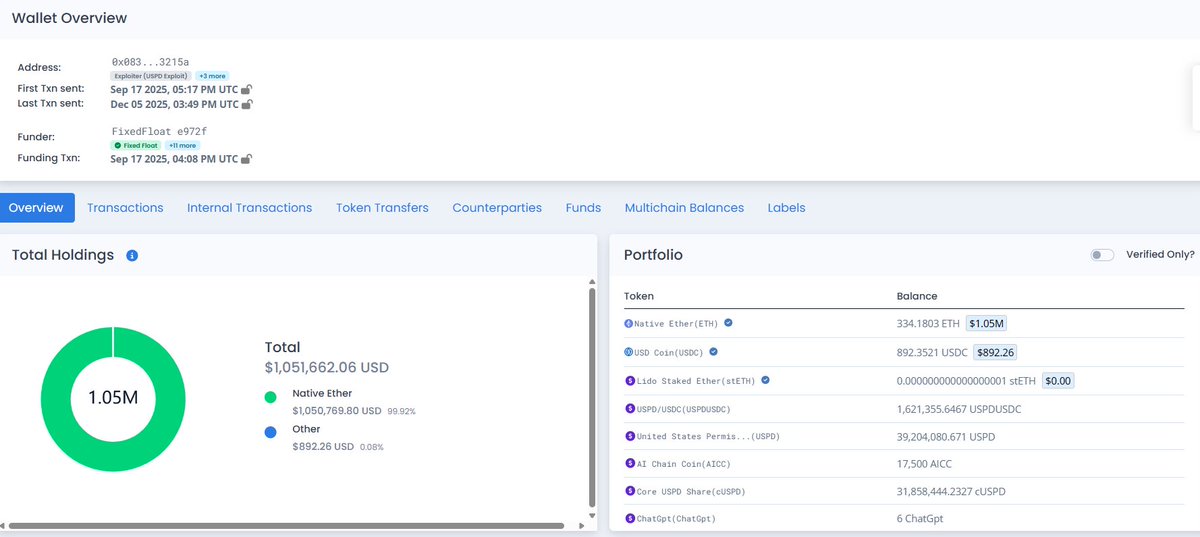Click the $1,050,769.80 USD Native Ether value
Viewport: 1200px width, 537px height.
tap(337, 411)
